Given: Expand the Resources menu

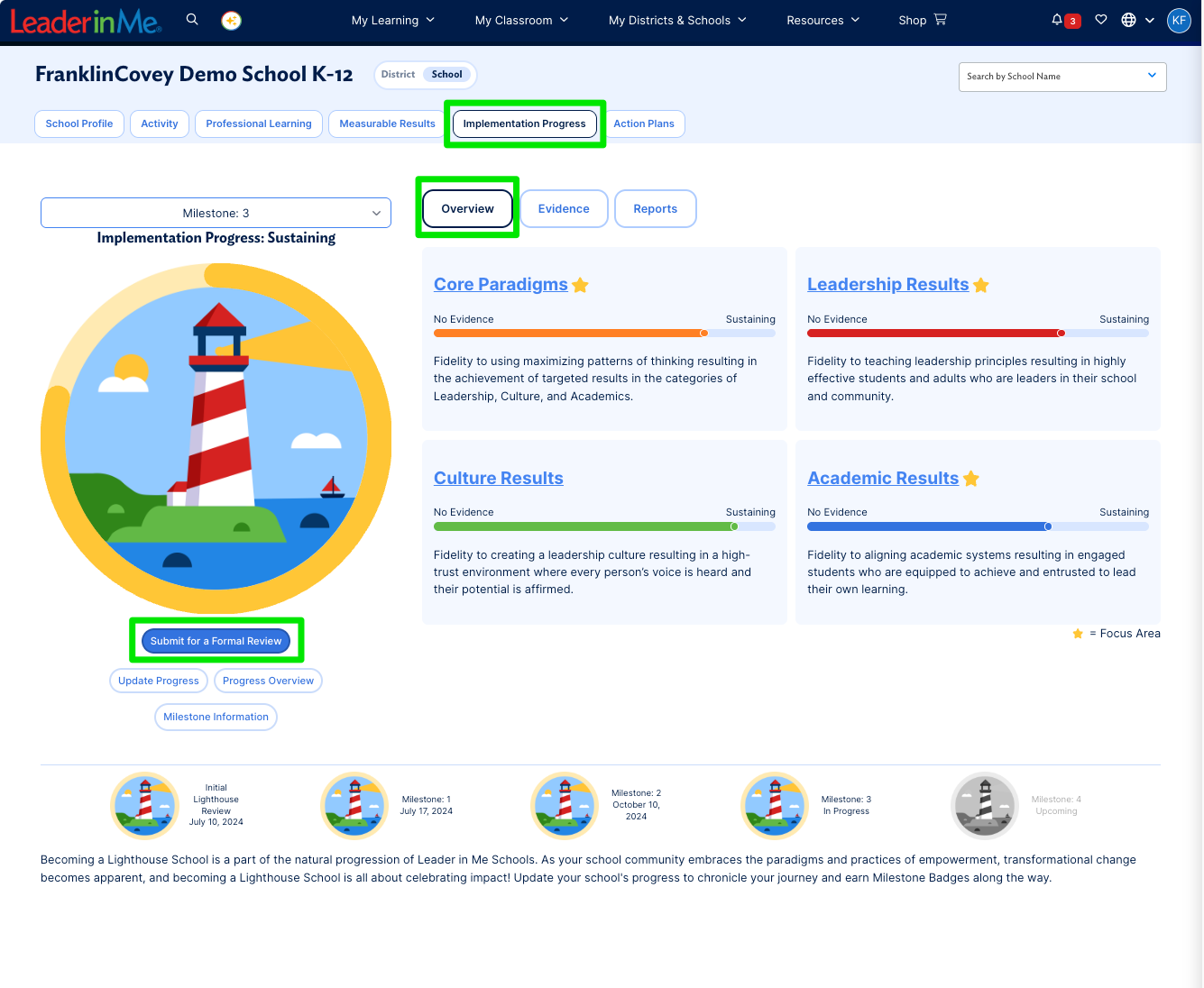Looking at the screenshot, I should click(x=823, y=20).
